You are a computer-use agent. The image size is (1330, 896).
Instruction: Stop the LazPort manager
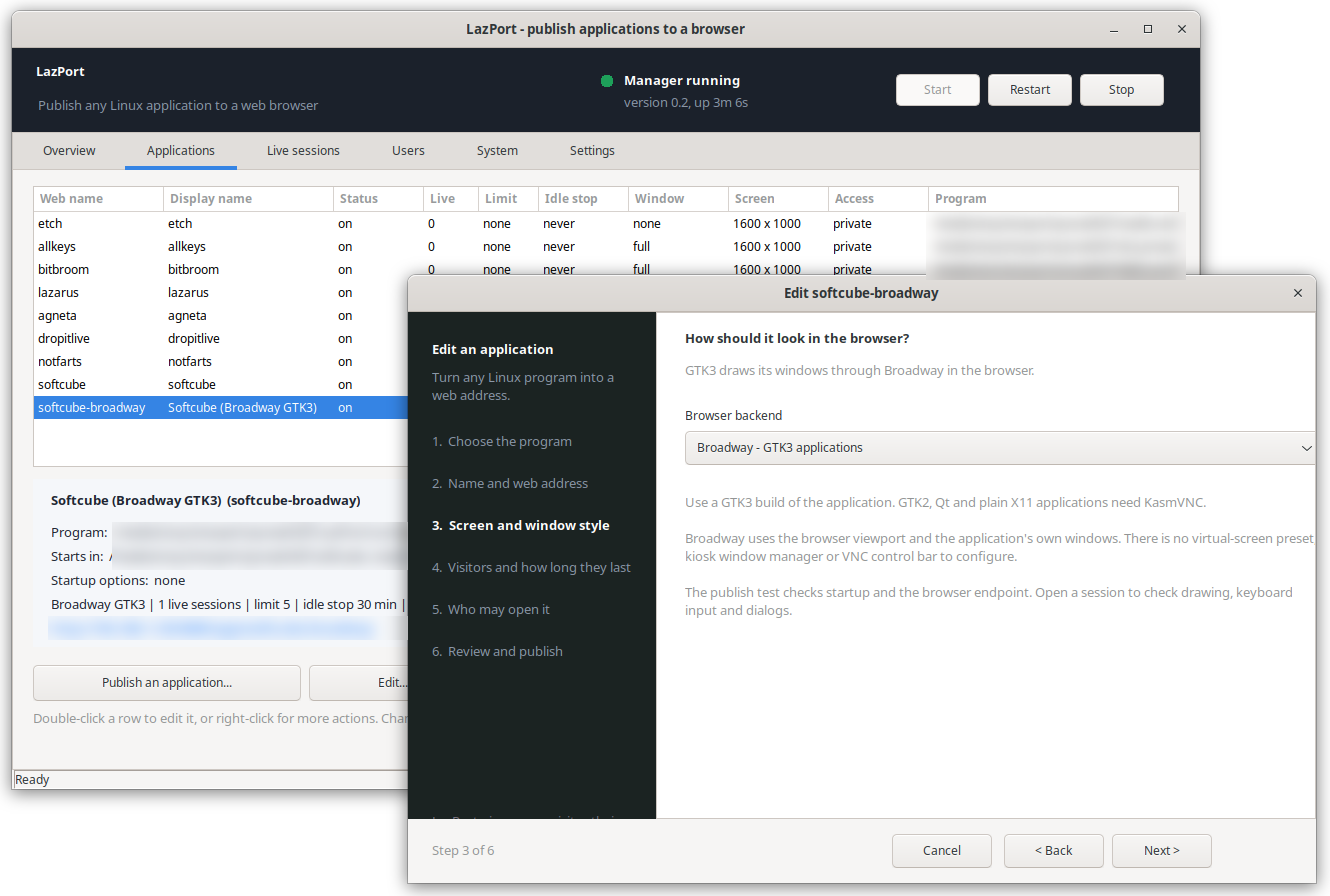1122,90
